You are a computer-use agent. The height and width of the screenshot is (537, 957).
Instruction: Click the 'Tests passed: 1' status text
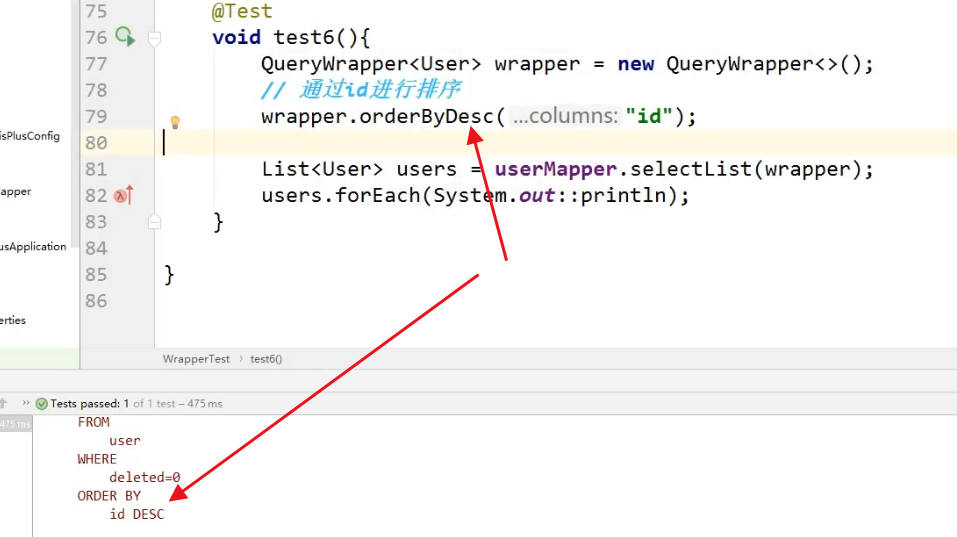tap(90, 403)
